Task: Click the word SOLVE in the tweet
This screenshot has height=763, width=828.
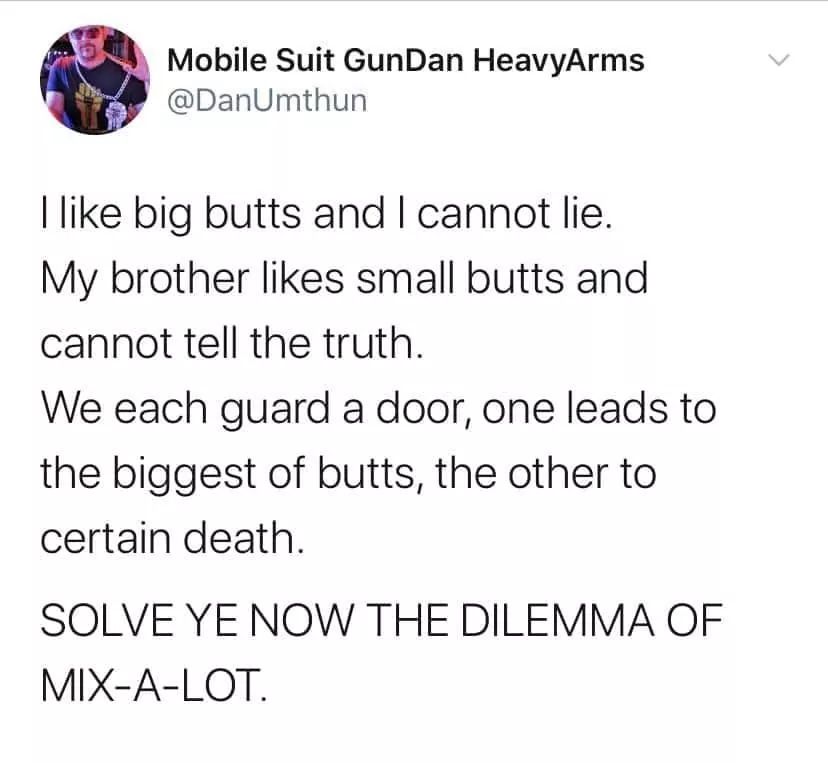Action: (x=108, y=620)
